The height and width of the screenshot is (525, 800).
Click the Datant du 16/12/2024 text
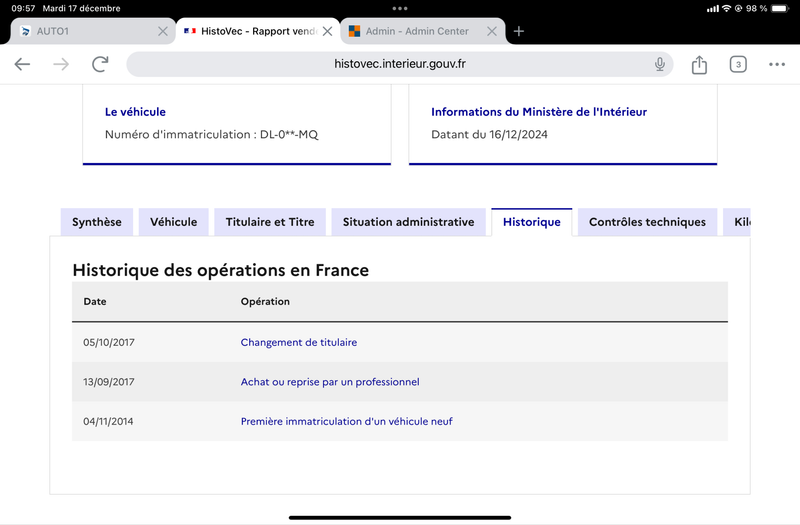coord(489,134)
